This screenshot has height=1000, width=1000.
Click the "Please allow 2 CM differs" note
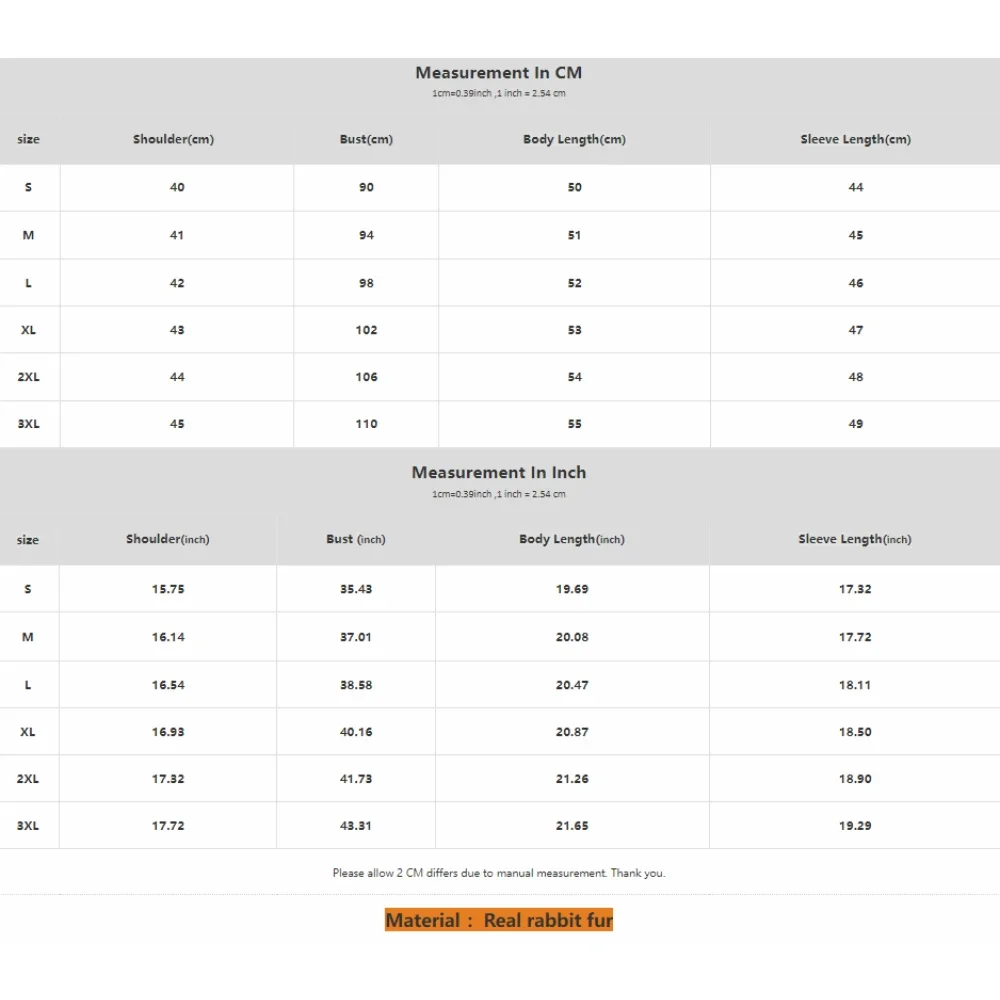(498, 873)
